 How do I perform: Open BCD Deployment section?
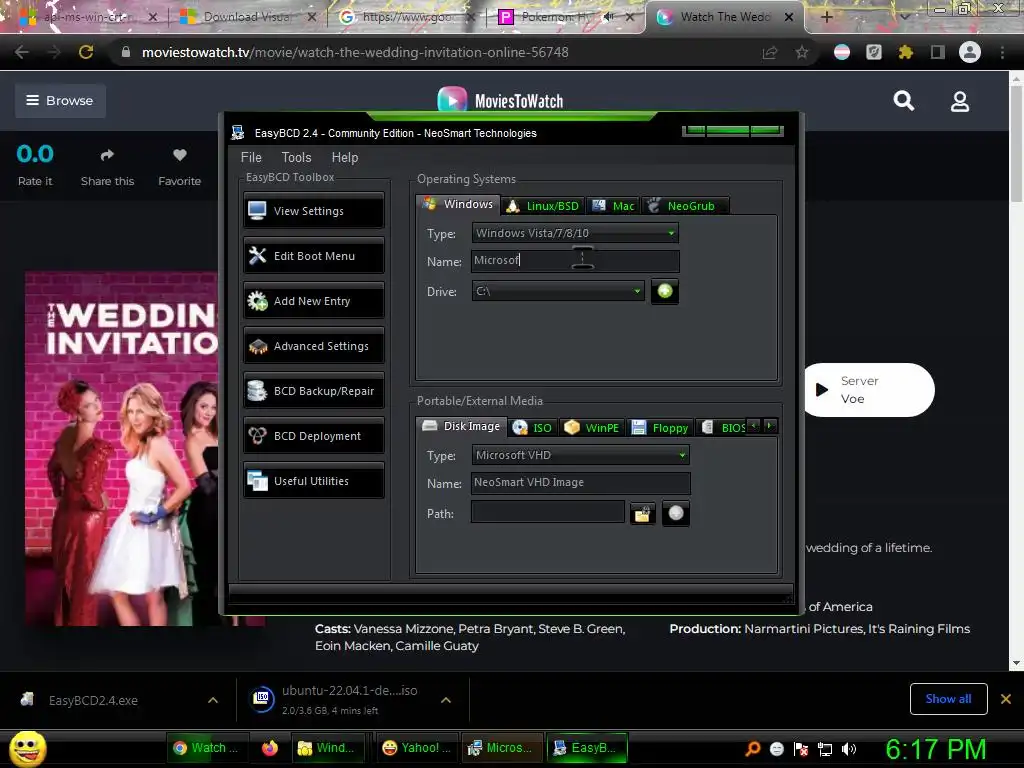[x=313, y=436]
